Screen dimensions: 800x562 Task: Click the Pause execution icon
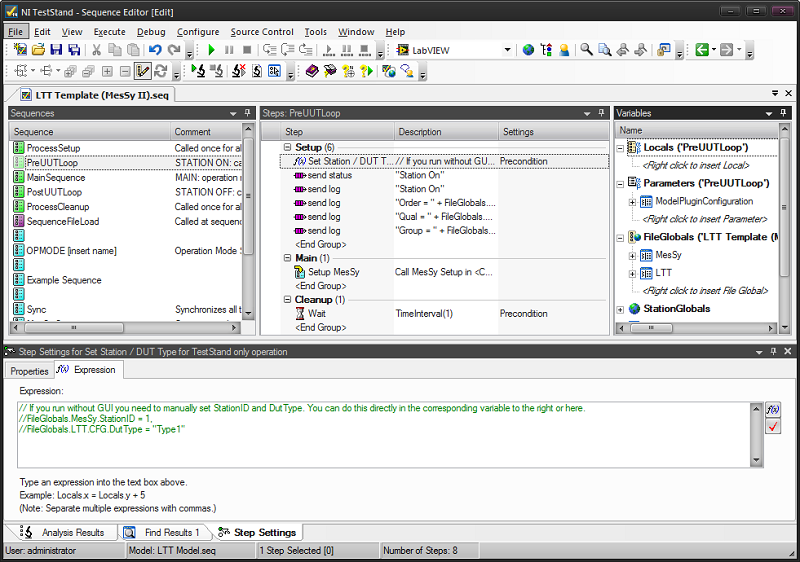point(229,49)
